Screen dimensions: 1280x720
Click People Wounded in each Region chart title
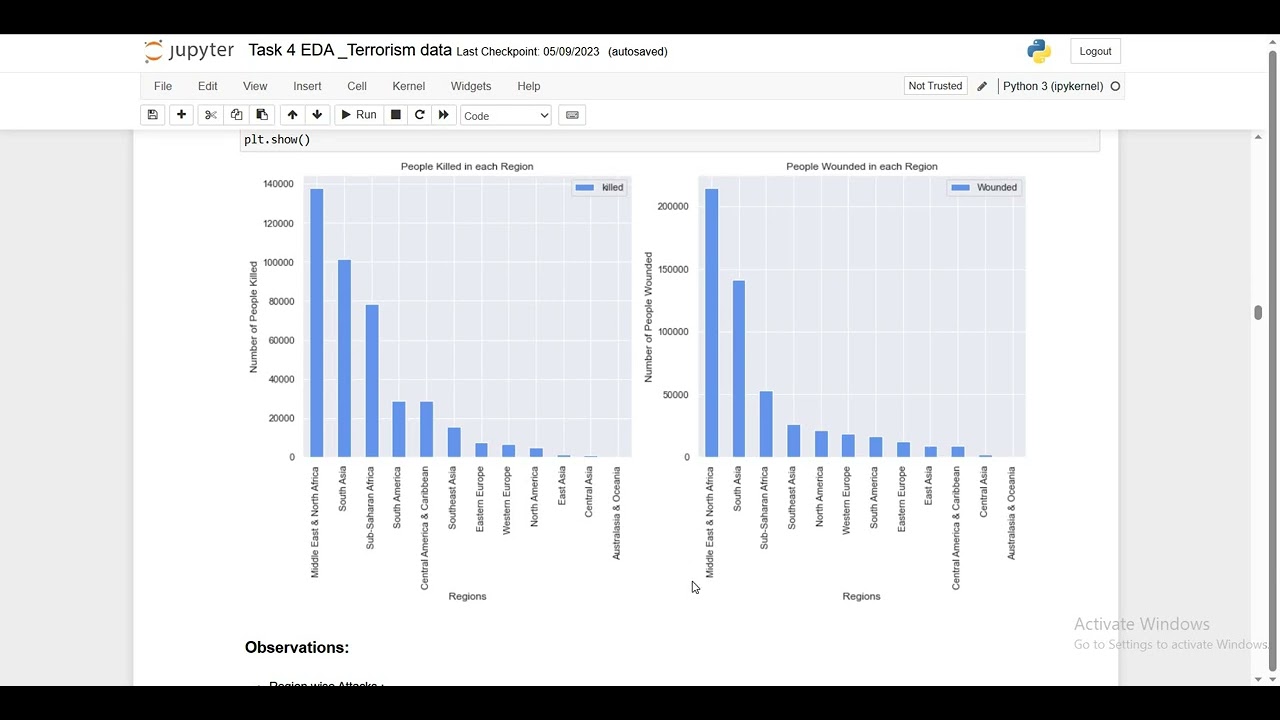(862, 166)
